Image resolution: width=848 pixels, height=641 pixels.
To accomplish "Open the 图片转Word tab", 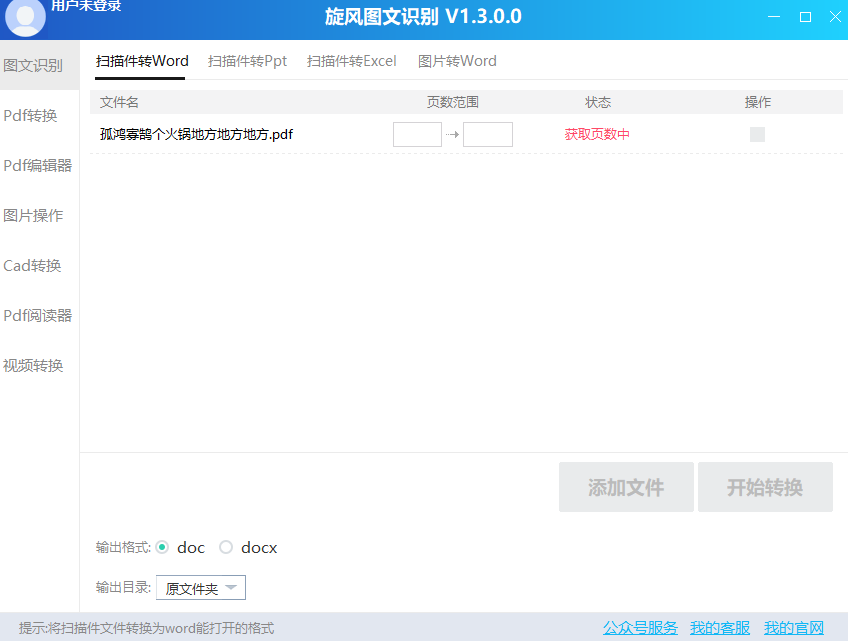I will tap(457, 61).
